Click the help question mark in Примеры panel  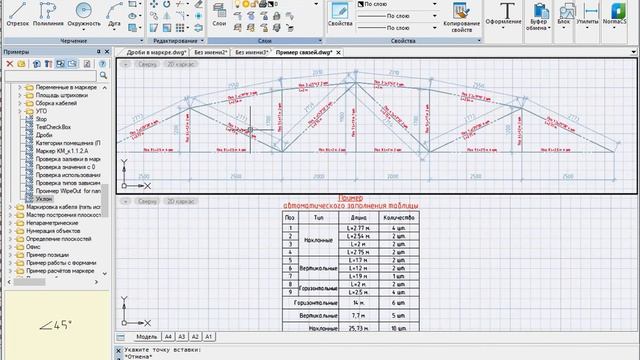pos(102,64)
